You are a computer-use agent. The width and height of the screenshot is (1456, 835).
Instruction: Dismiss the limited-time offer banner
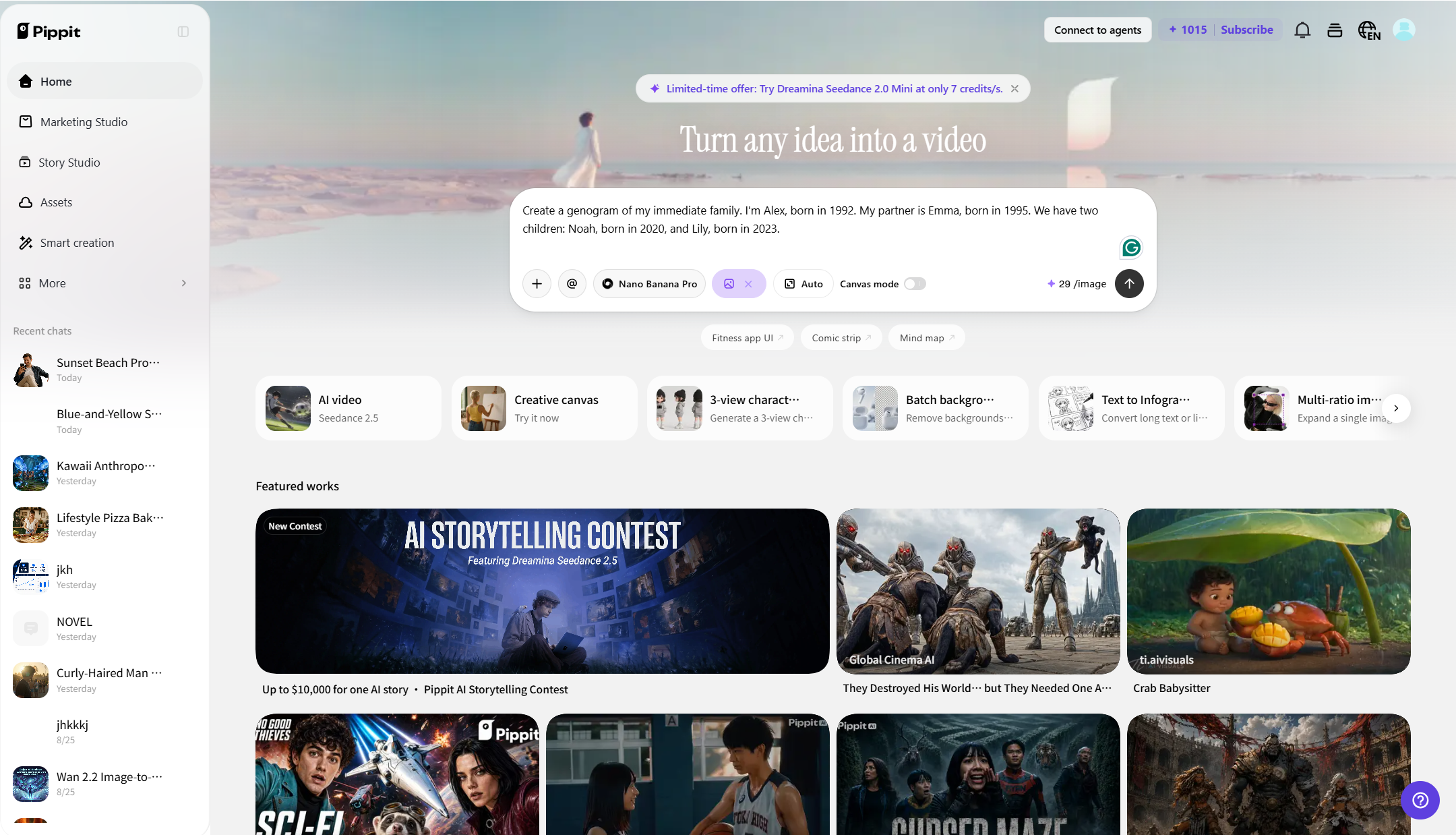click(x=1014, y=88)
